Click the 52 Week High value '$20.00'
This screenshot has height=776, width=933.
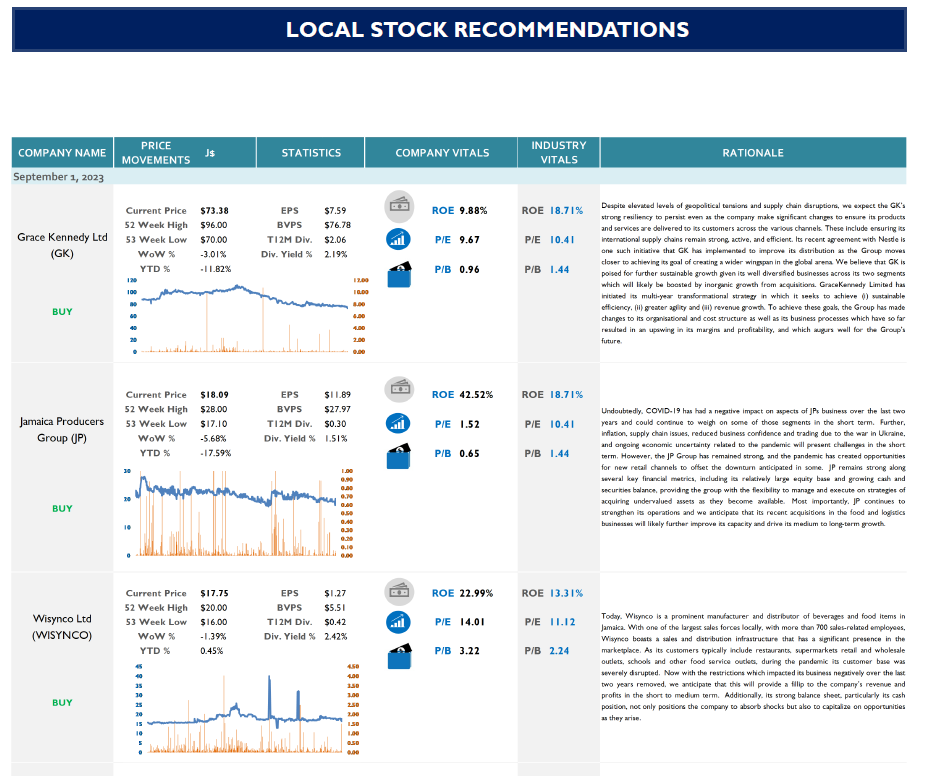[x=214, y=608]
